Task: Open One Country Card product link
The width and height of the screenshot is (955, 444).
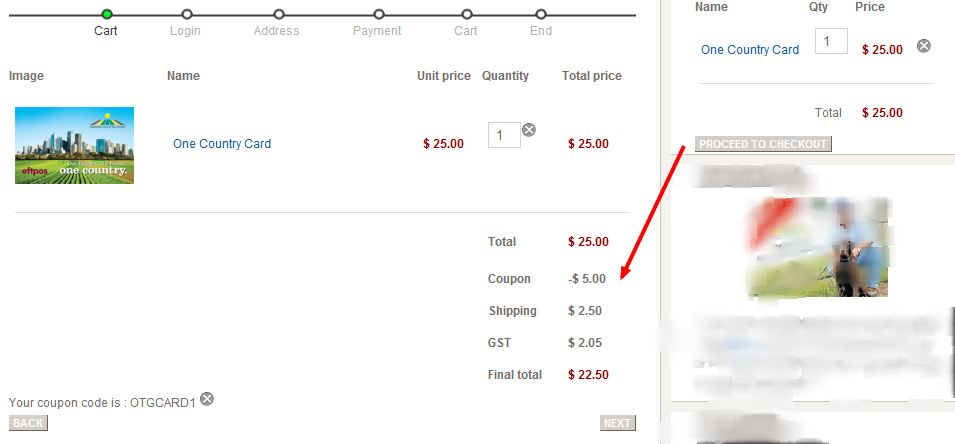Action: pyautogui.click(x=222, y=144)
